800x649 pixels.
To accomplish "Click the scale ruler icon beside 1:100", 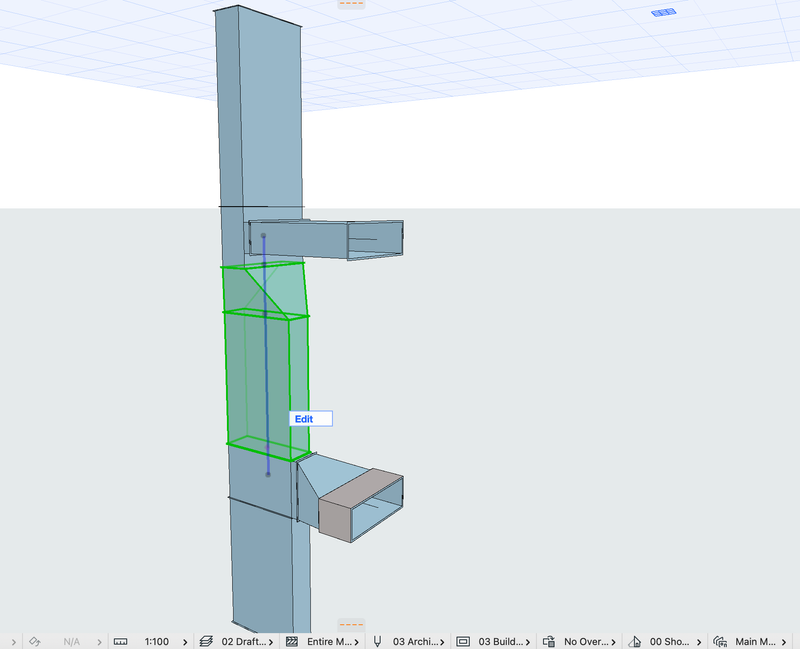I will 120,641.
